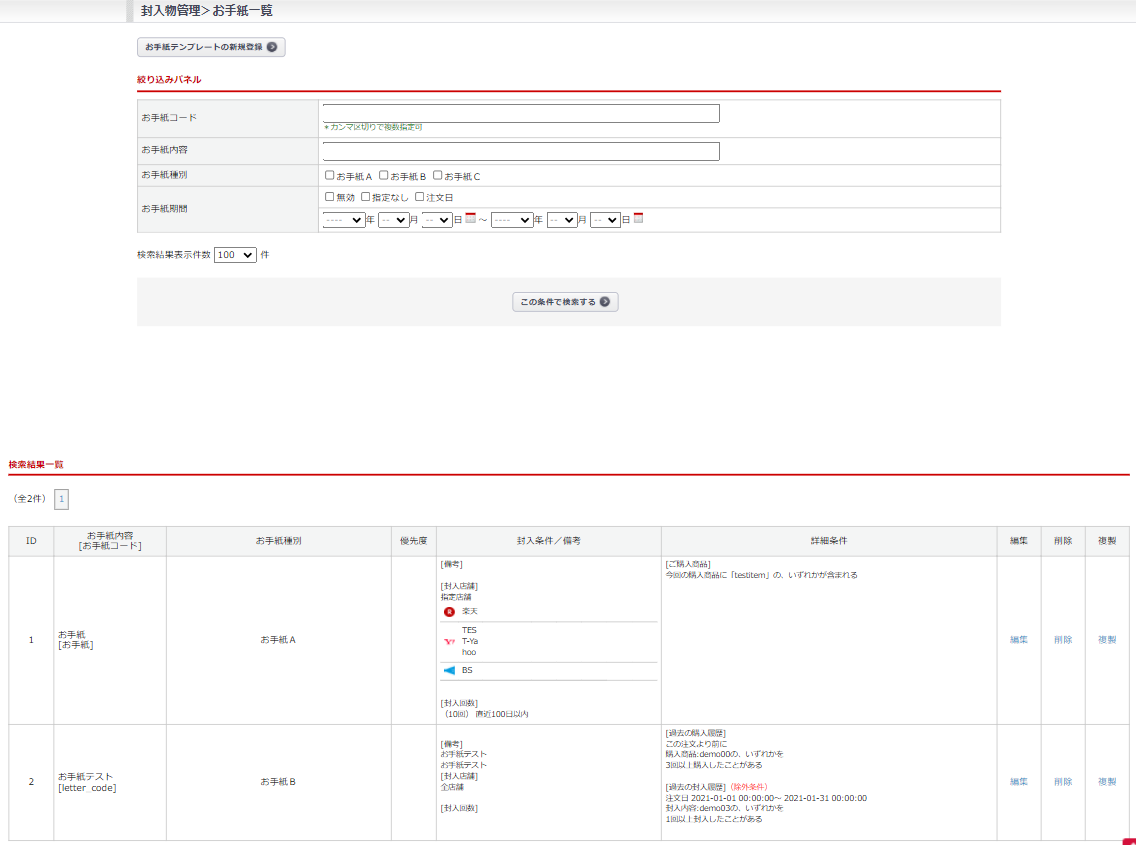Click the blue BS store icon

pyautogui.click(x=449, y=670)
